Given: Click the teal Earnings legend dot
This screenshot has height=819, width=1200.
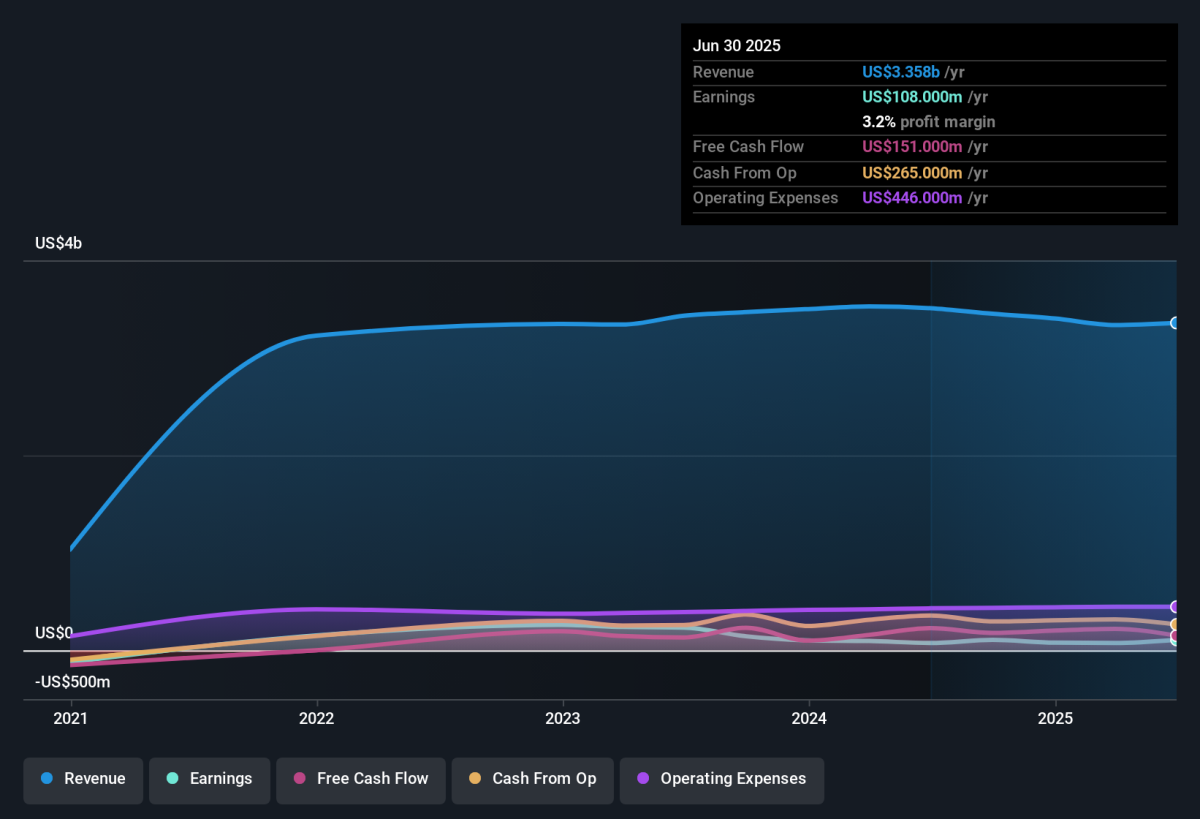Looking at the screenshot, I should point(172,779).
